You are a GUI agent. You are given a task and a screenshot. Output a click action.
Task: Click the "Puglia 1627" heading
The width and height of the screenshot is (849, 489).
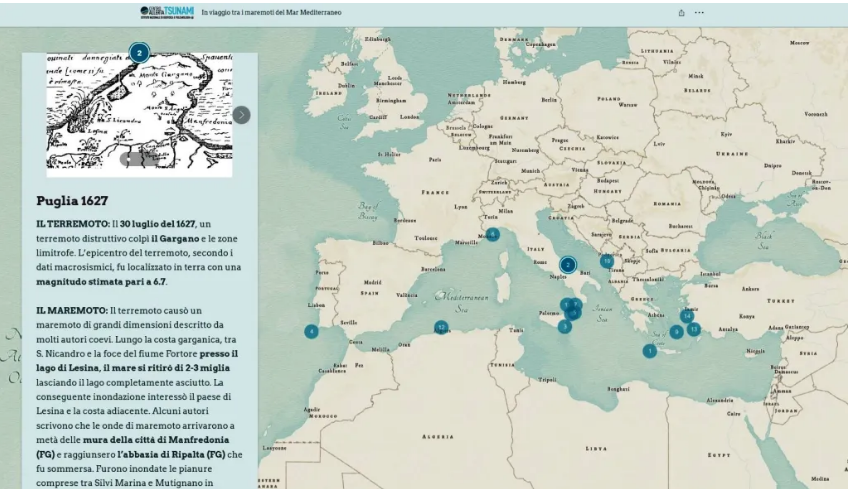pos(72,200)
